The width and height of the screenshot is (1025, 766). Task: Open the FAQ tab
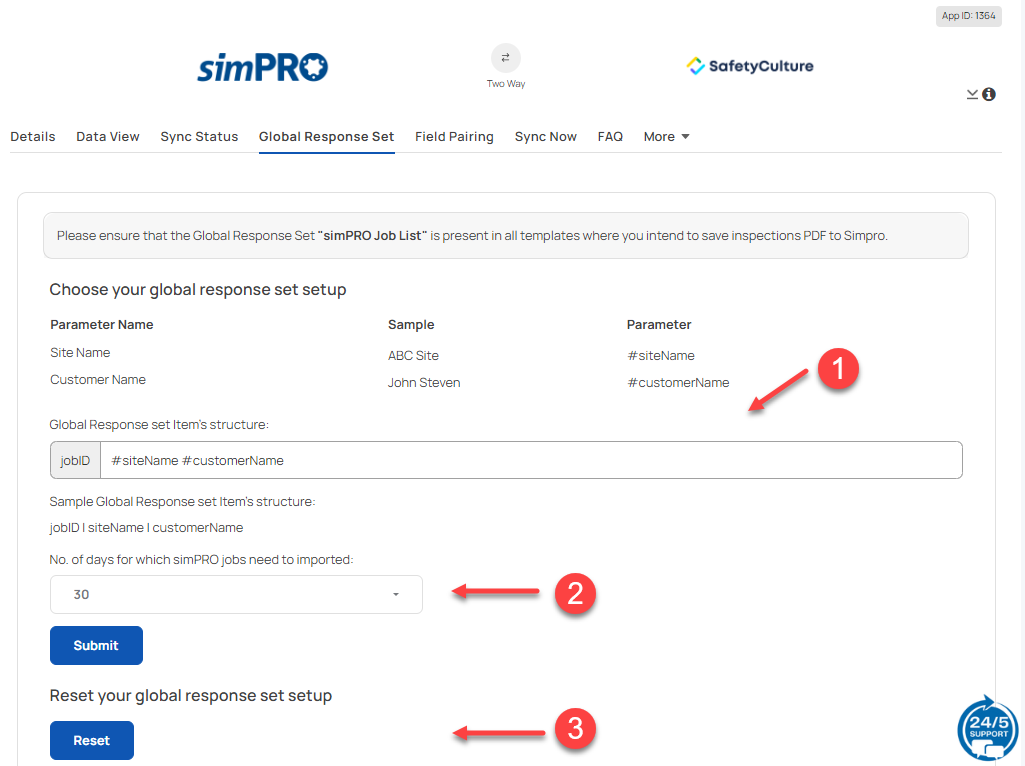[610, 136]
